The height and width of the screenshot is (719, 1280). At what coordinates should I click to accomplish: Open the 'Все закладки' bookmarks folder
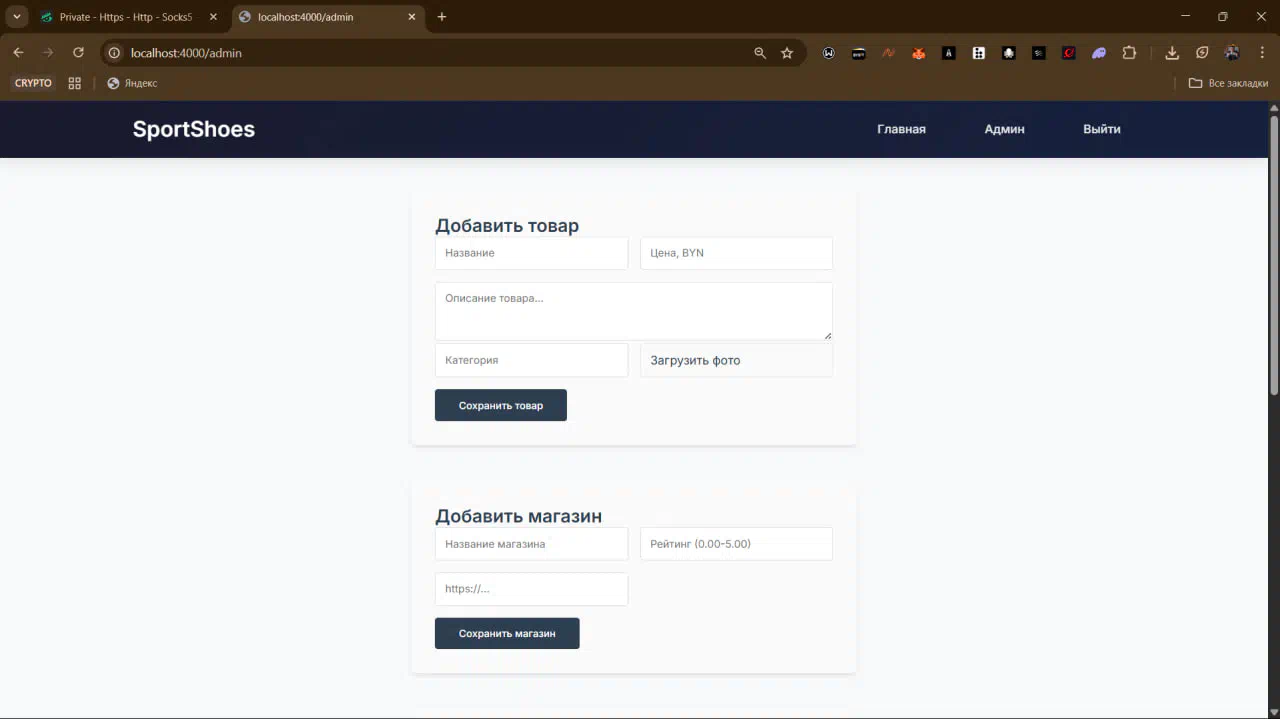pos(1227,83)
